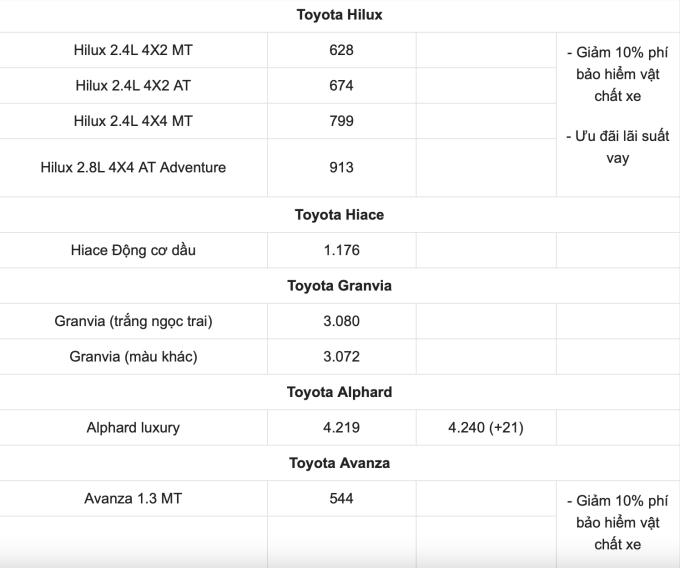Click the 1.176 price value

[x=341, y=250]
